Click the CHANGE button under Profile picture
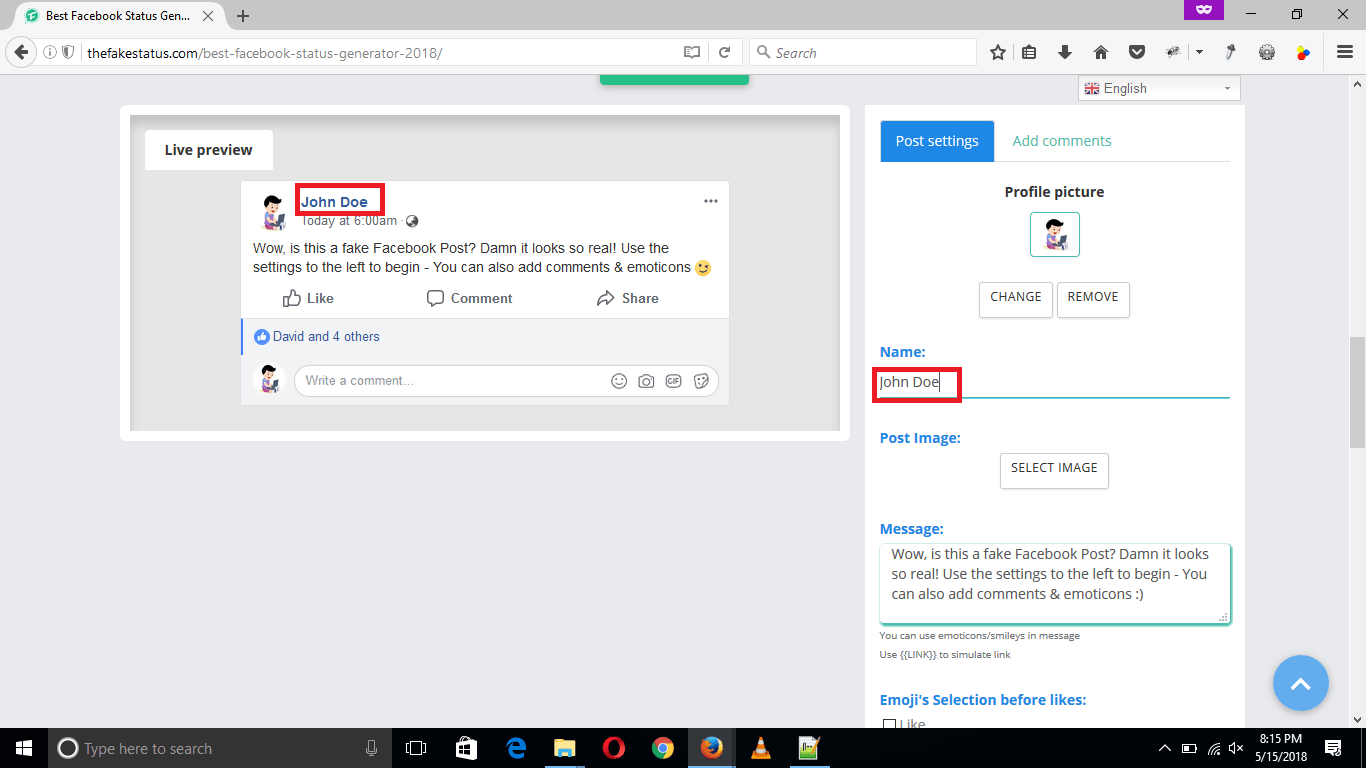This screenshot has width=1366, height=768. [x=1015, y=298]
